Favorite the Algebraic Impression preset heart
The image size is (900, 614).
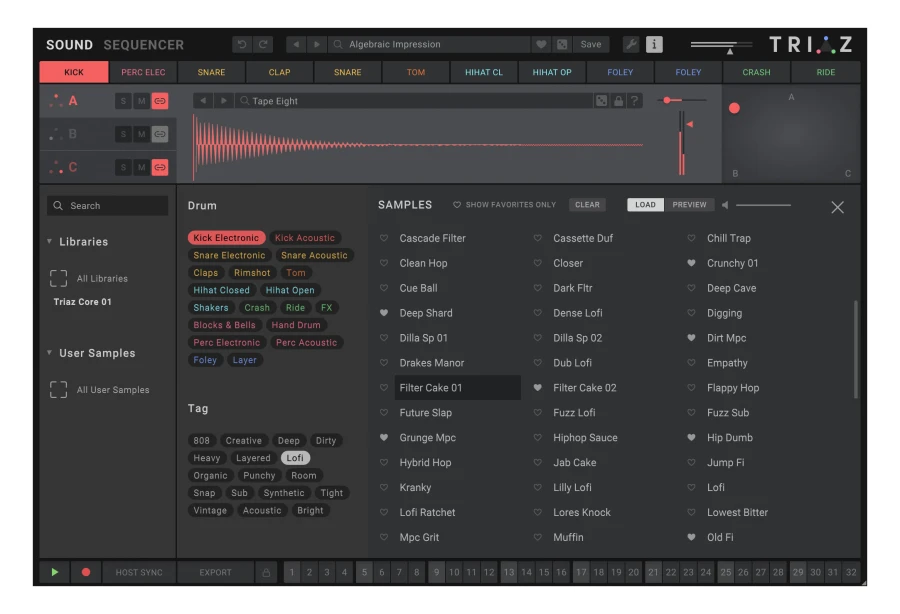point(541,44)
